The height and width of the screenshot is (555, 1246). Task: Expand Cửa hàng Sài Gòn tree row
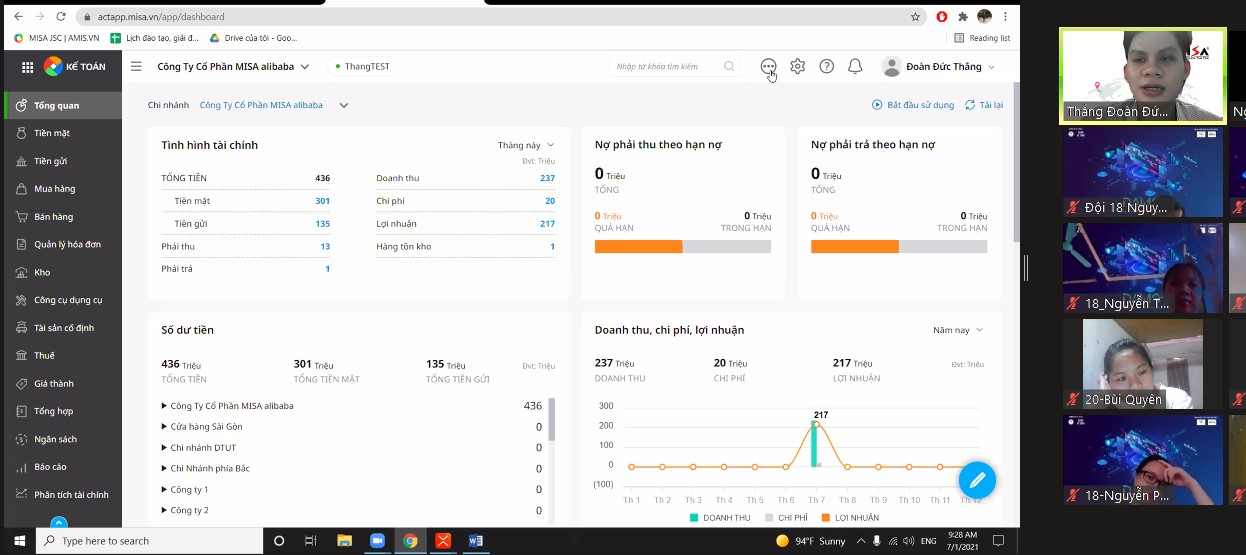coord(164,427)
